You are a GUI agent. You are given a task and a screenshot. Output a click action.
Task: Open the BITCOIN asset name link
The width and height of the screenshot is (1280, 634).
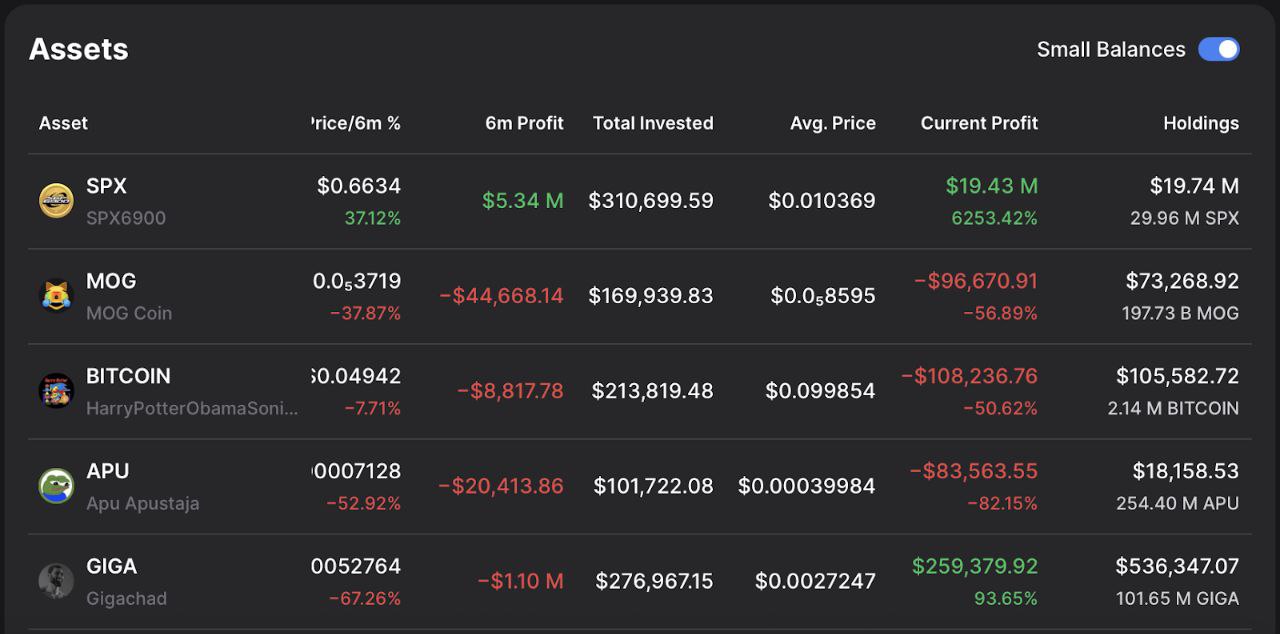pos(128,376)
